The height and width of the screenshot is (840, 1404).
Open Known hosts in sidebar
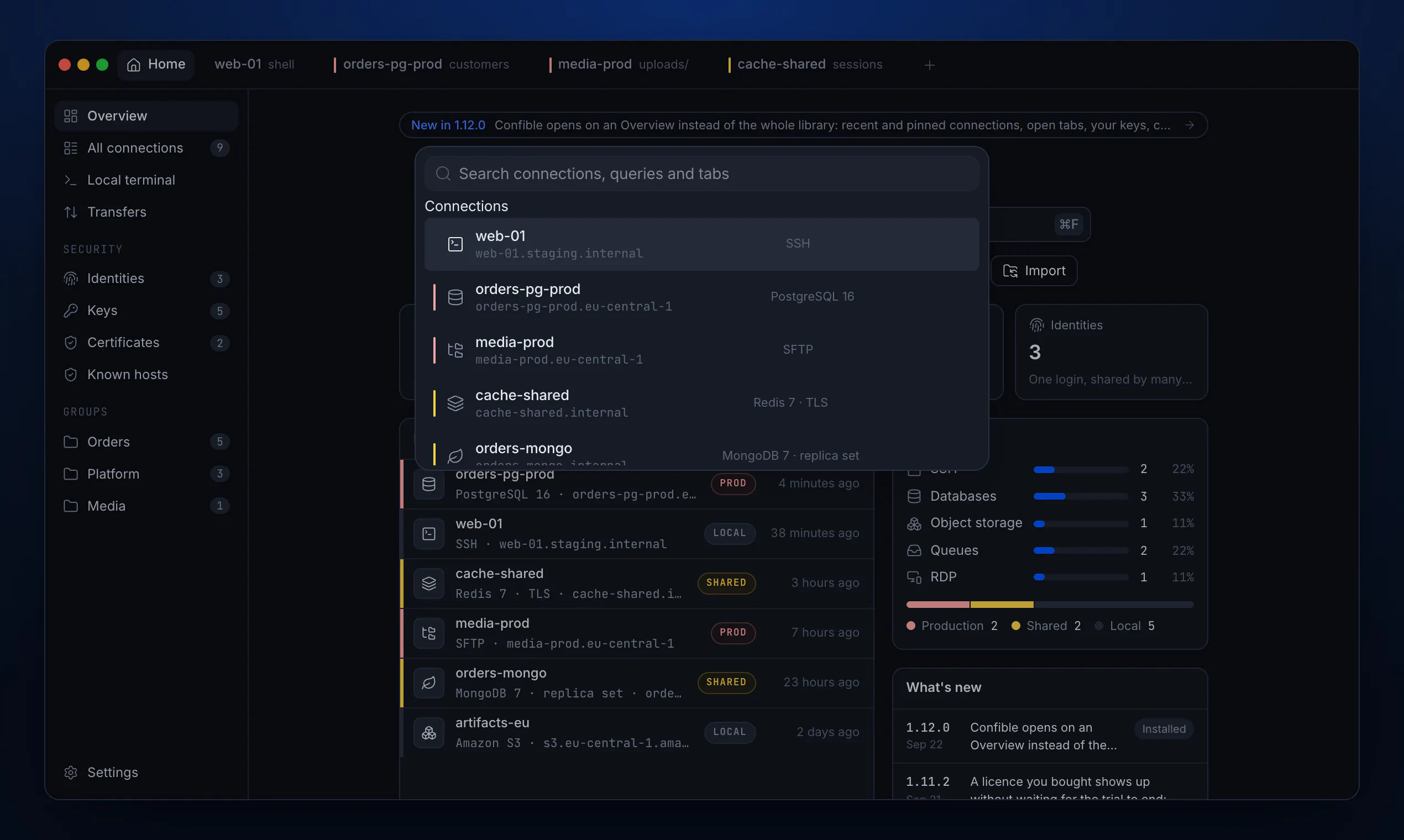click(x=146, y=375)
